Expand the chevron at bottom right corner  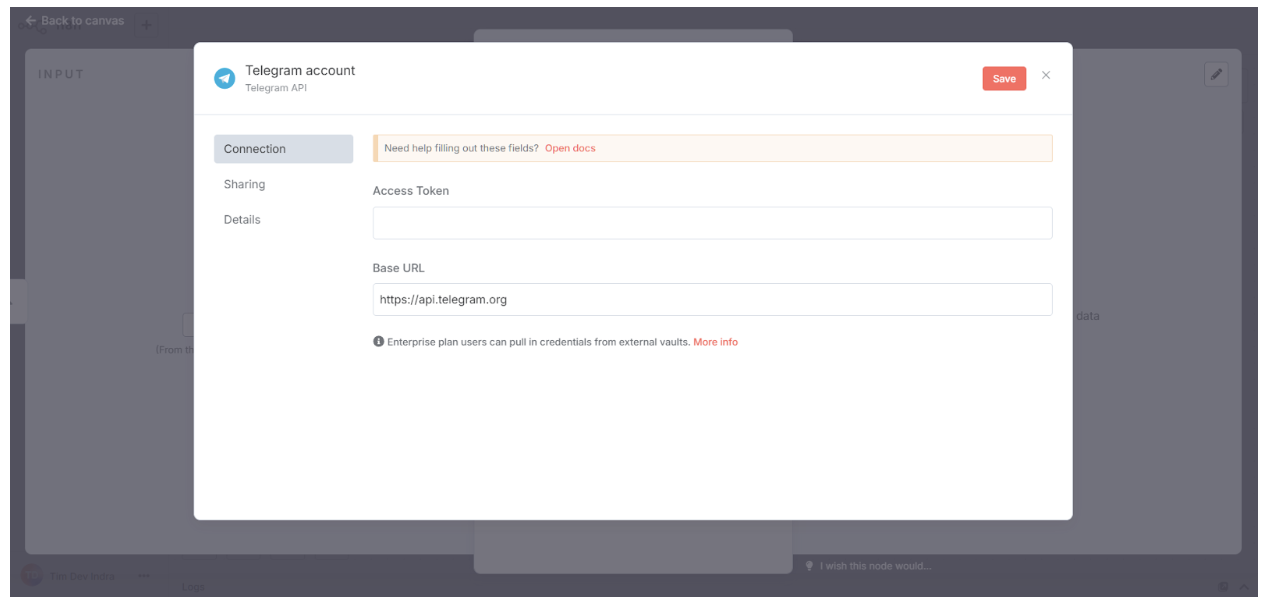click(x=1244, y=586)
